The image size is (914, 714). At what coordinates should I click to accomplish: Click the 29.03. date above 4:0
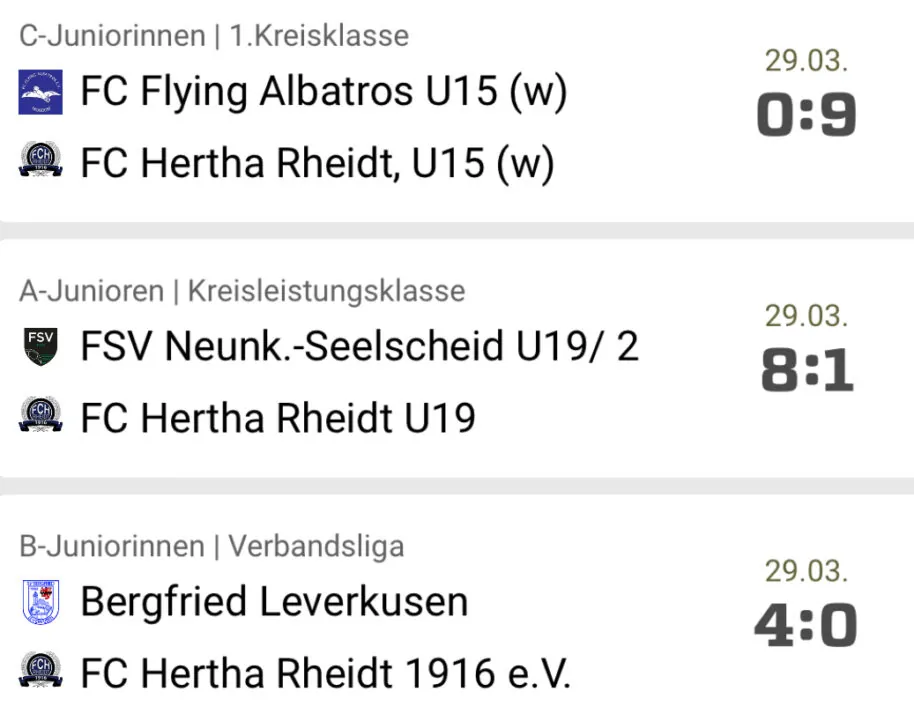(806, 571)
